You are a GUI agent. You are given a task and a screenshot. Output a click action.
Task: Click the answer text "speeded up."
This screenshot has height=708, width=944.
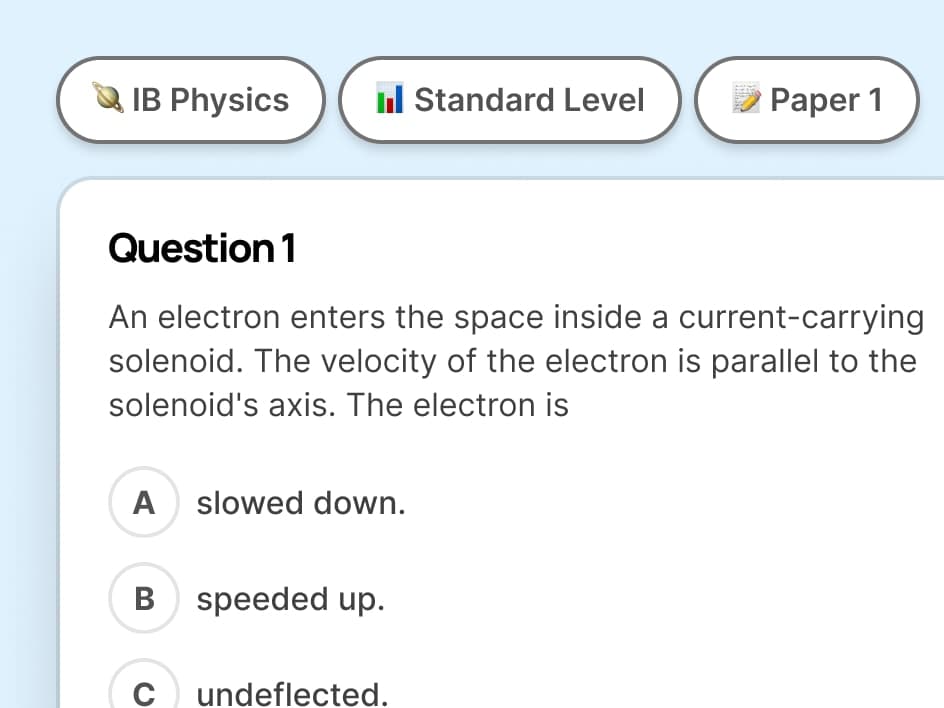click(x=290, y=599)
